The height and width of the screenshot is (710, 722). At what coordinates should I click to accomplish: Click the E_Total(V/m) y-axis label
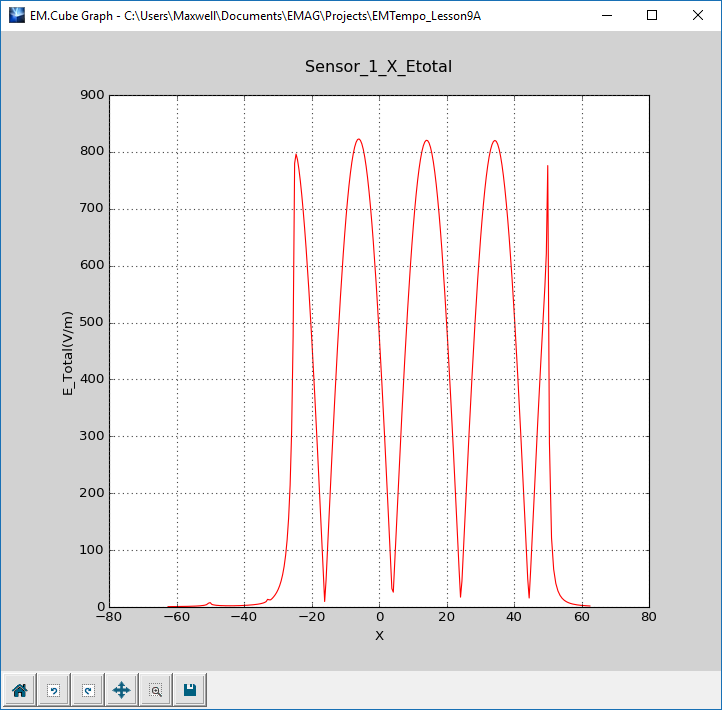click(x=69, y=351)
